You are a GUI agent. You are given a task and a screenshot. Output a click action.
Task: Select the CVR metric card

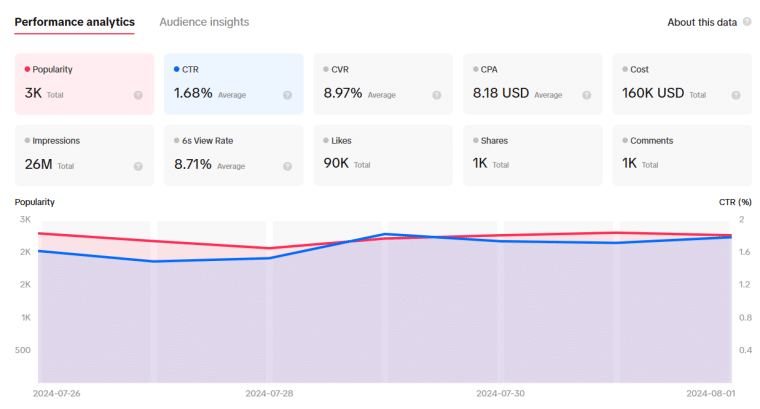click(x=383, y=84)
